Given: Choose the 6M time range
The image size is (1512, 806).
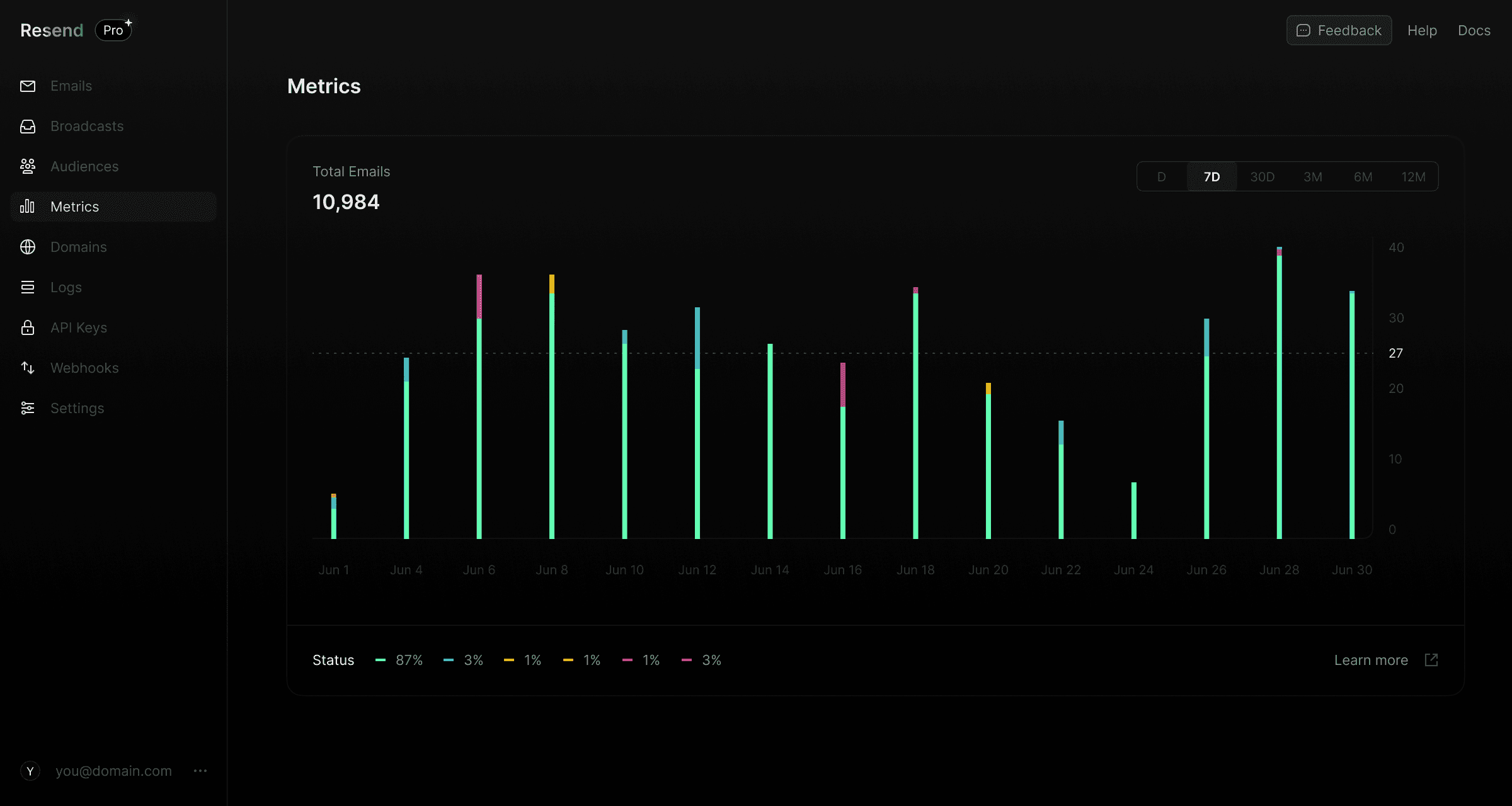Looking at the screenshot, I should 1363,177.
